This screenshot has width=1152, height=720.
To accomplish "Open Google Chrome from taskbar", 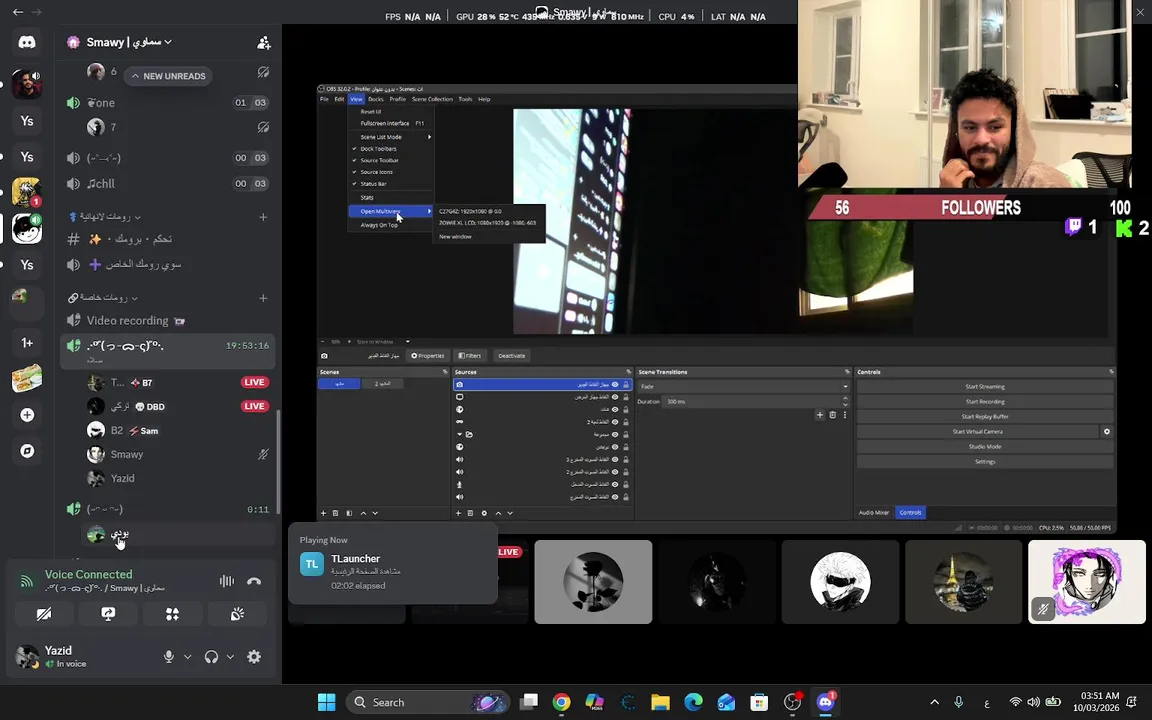I will point(561,702).
